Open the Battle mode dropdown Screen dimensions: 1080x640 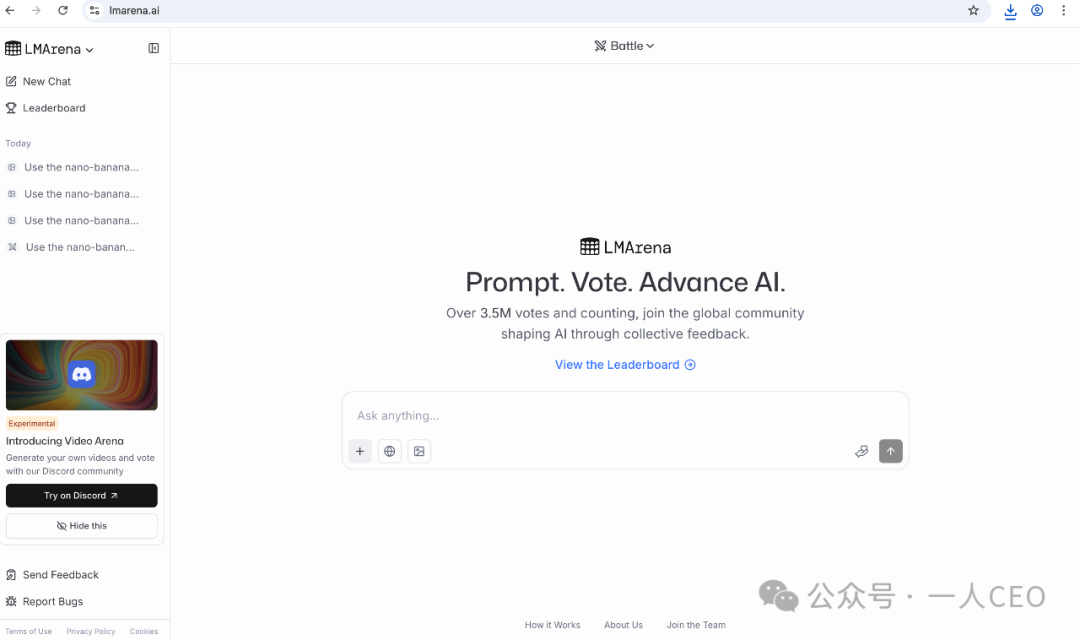coord(624,45)
